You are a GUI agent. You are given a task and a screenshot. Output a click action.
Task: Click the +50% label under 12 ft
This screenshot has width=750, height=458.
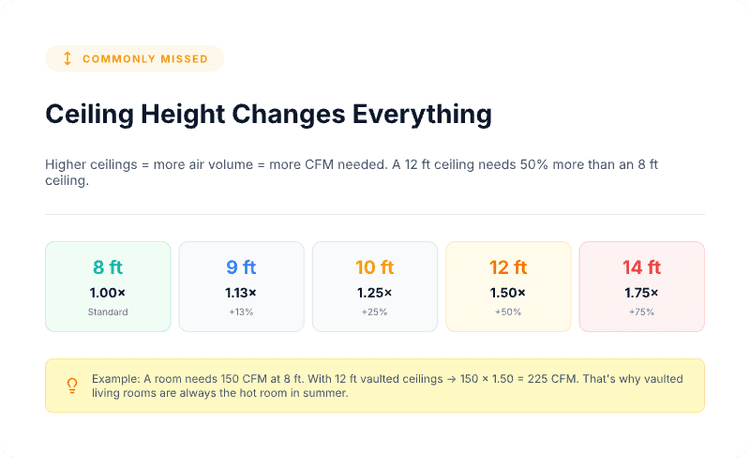(x=508, y=312)
